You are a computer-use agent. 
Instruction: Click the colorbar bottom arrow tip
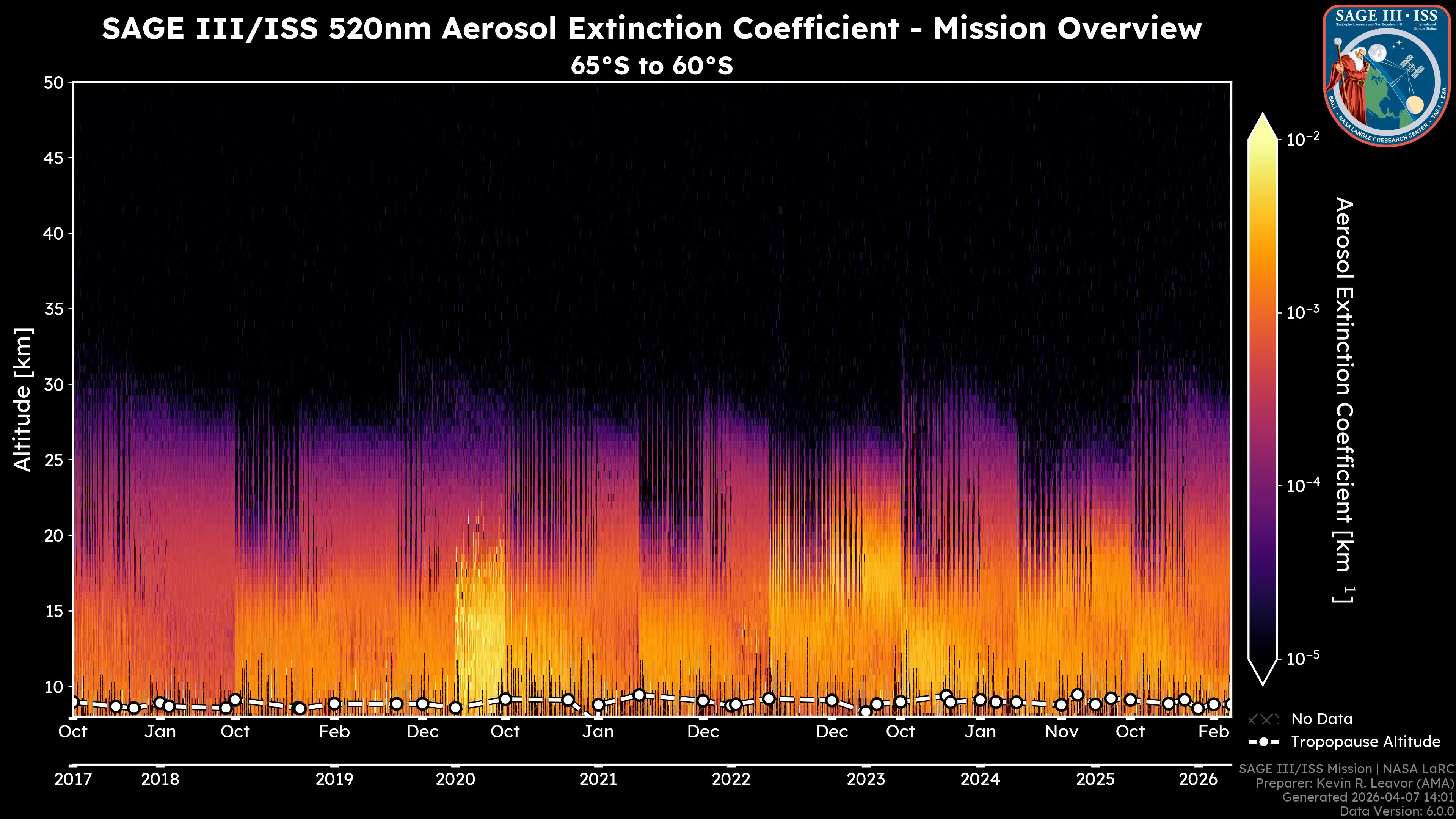click(x=1263, y=683)
